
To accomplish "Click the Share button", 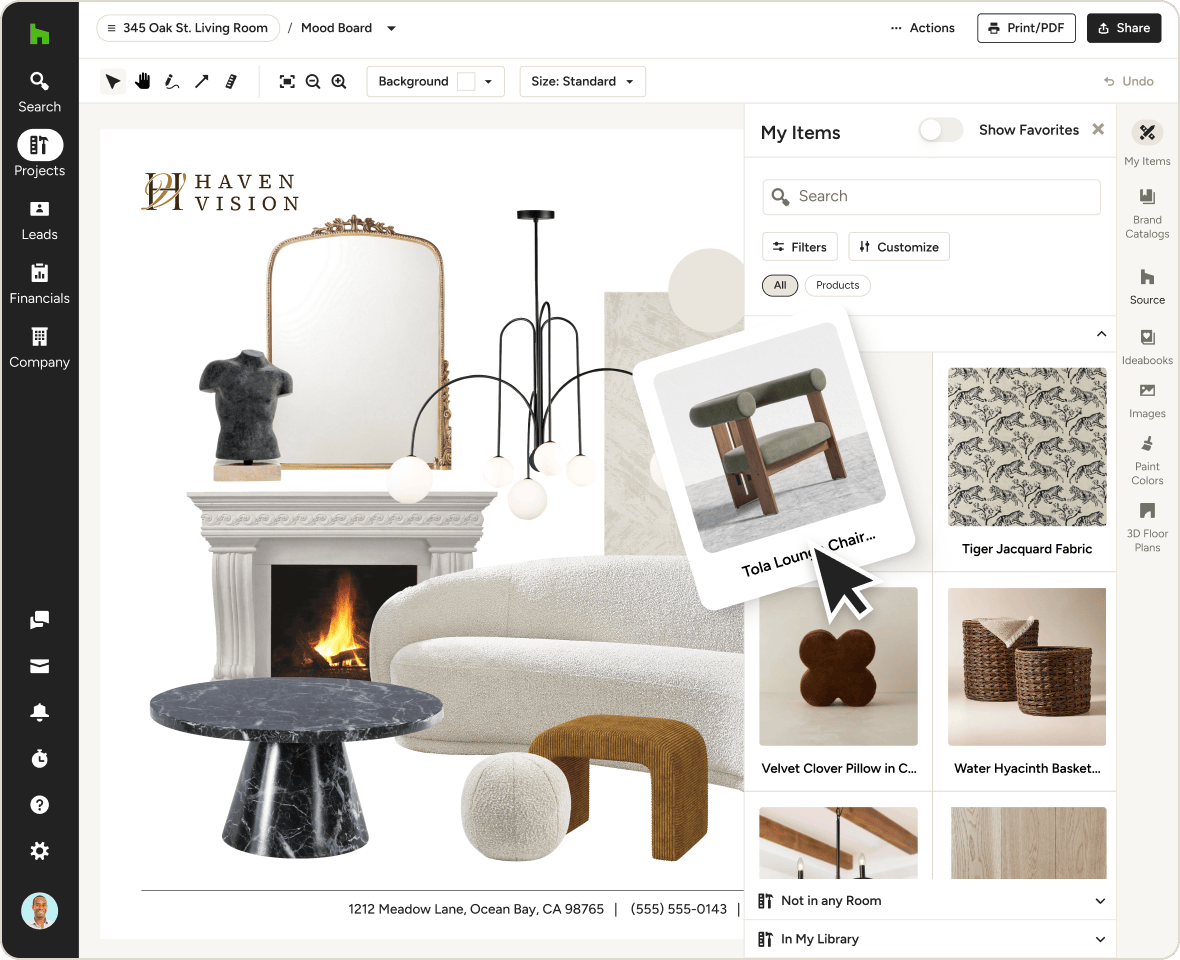I will point(1124,28).
